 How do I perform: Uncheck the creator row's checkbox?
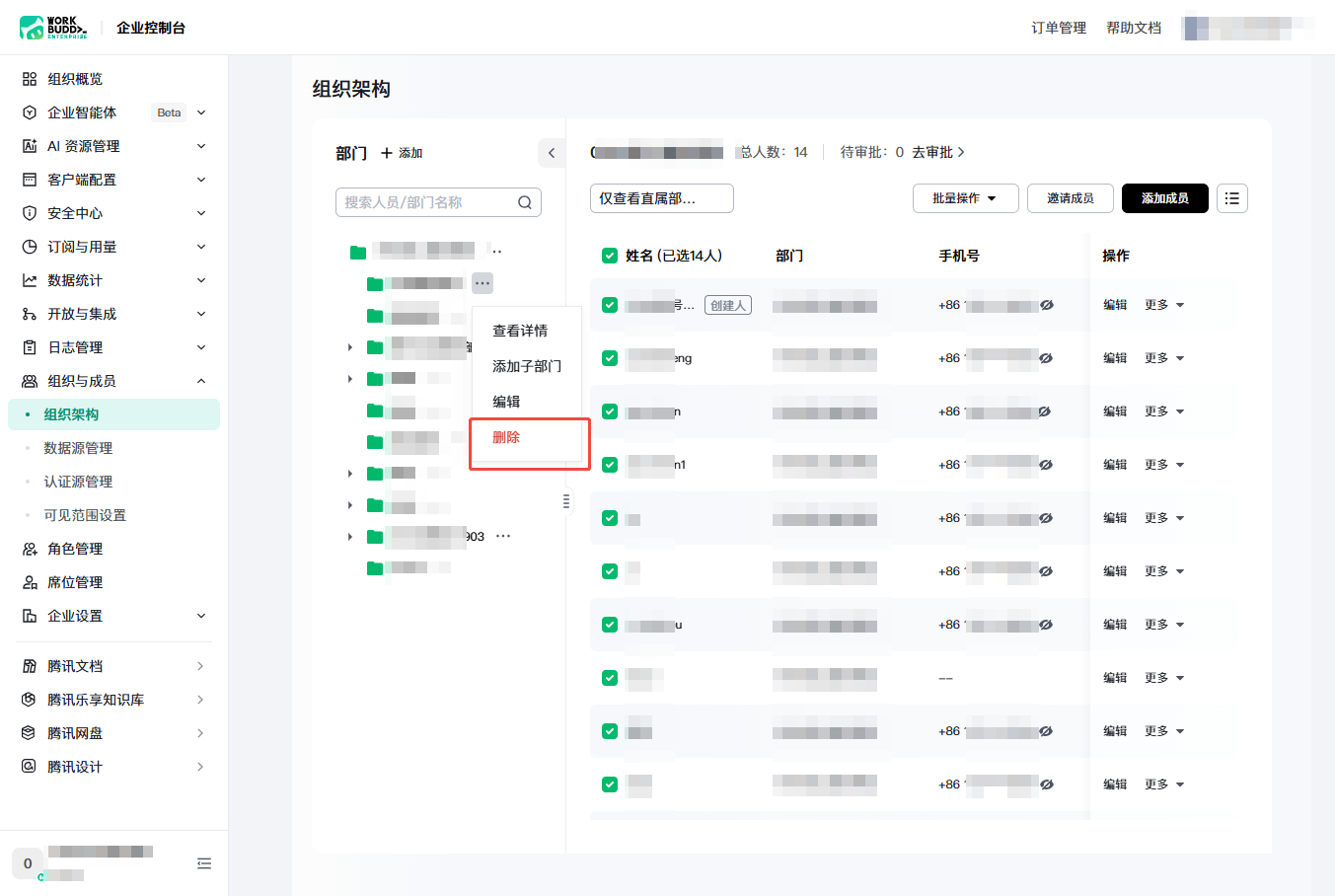(610, 305)
